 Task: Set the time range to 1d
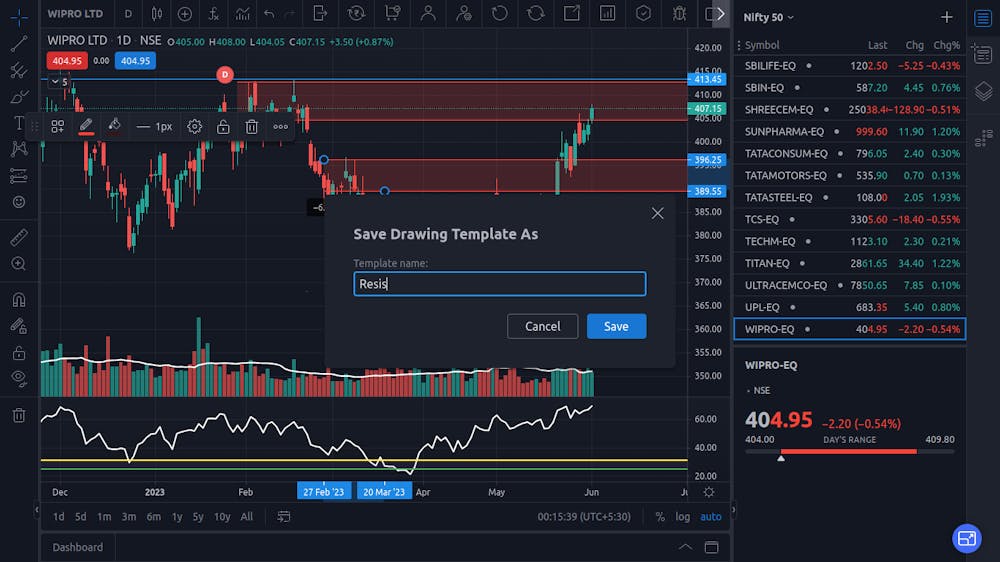[58, 517]
